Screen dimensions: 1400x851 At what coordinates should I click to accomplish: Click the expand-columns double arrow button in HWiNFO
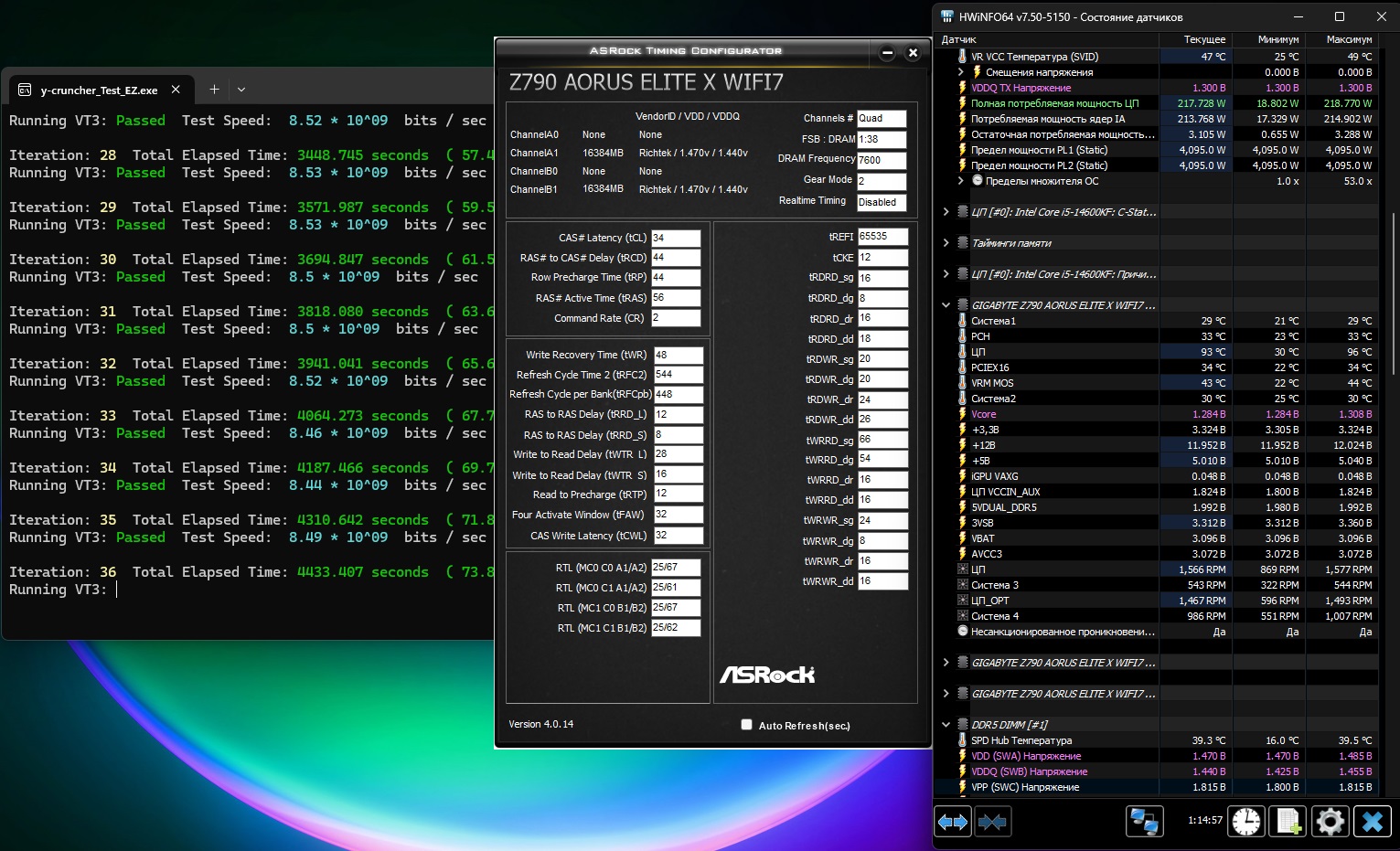coord(952,822)
